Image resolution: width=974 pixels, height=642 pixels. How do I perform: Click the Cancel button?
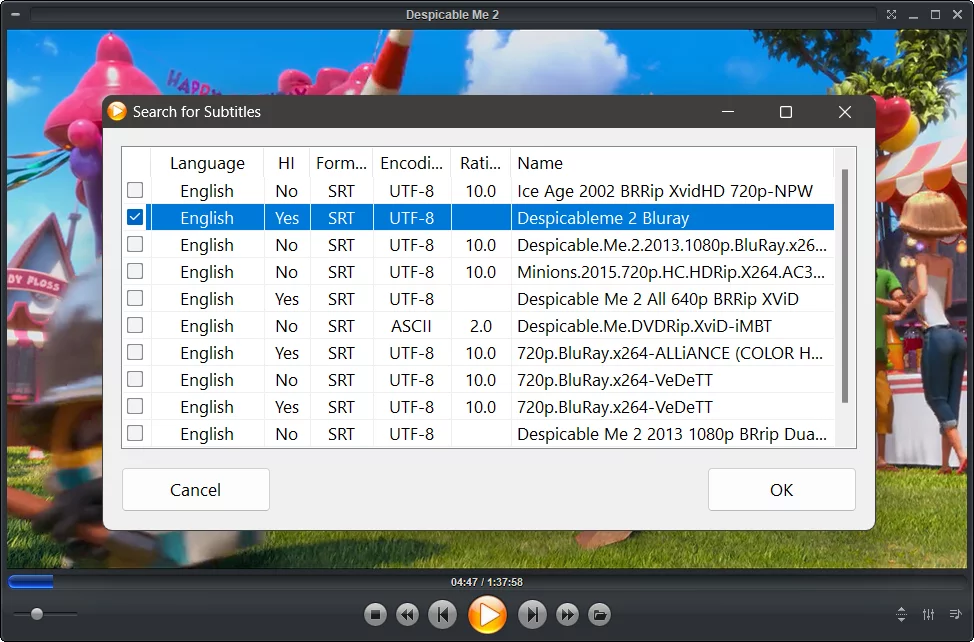click(196, 490)
